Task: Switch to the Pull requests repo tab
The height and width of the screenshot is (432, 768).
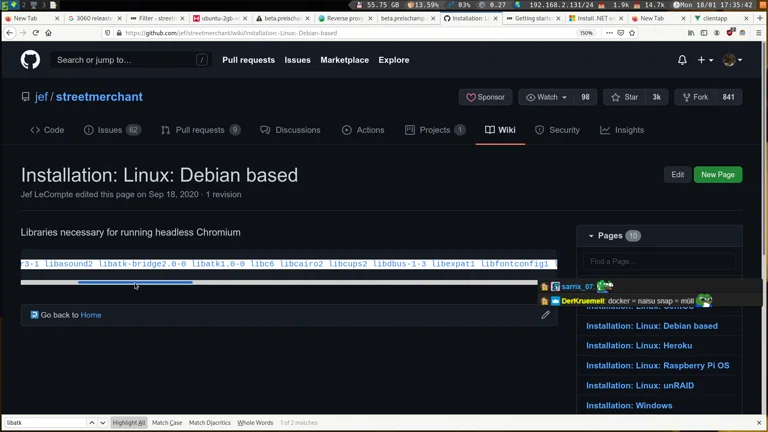Action: [x=200, y=130]
